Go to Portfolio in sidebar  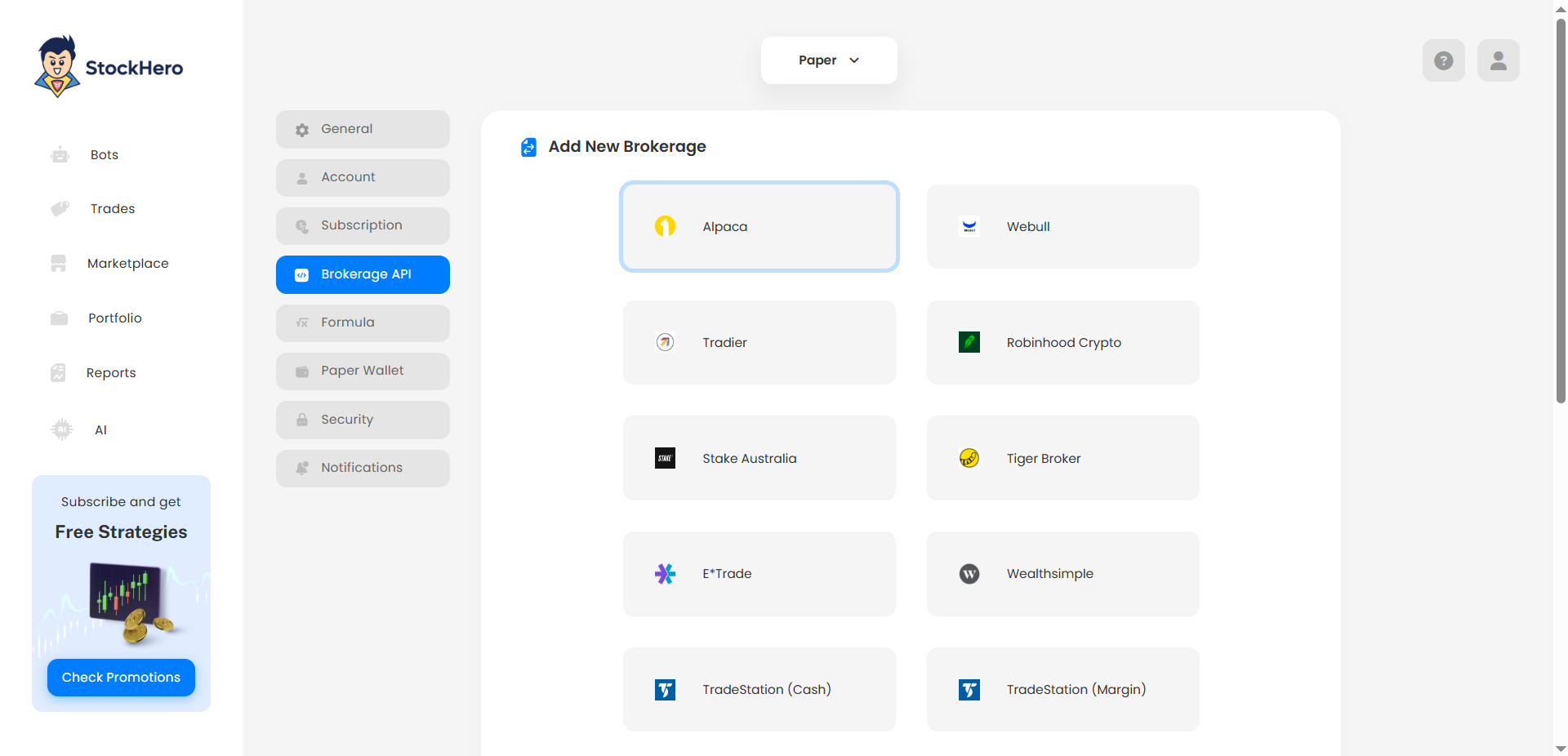pos(115,318)
